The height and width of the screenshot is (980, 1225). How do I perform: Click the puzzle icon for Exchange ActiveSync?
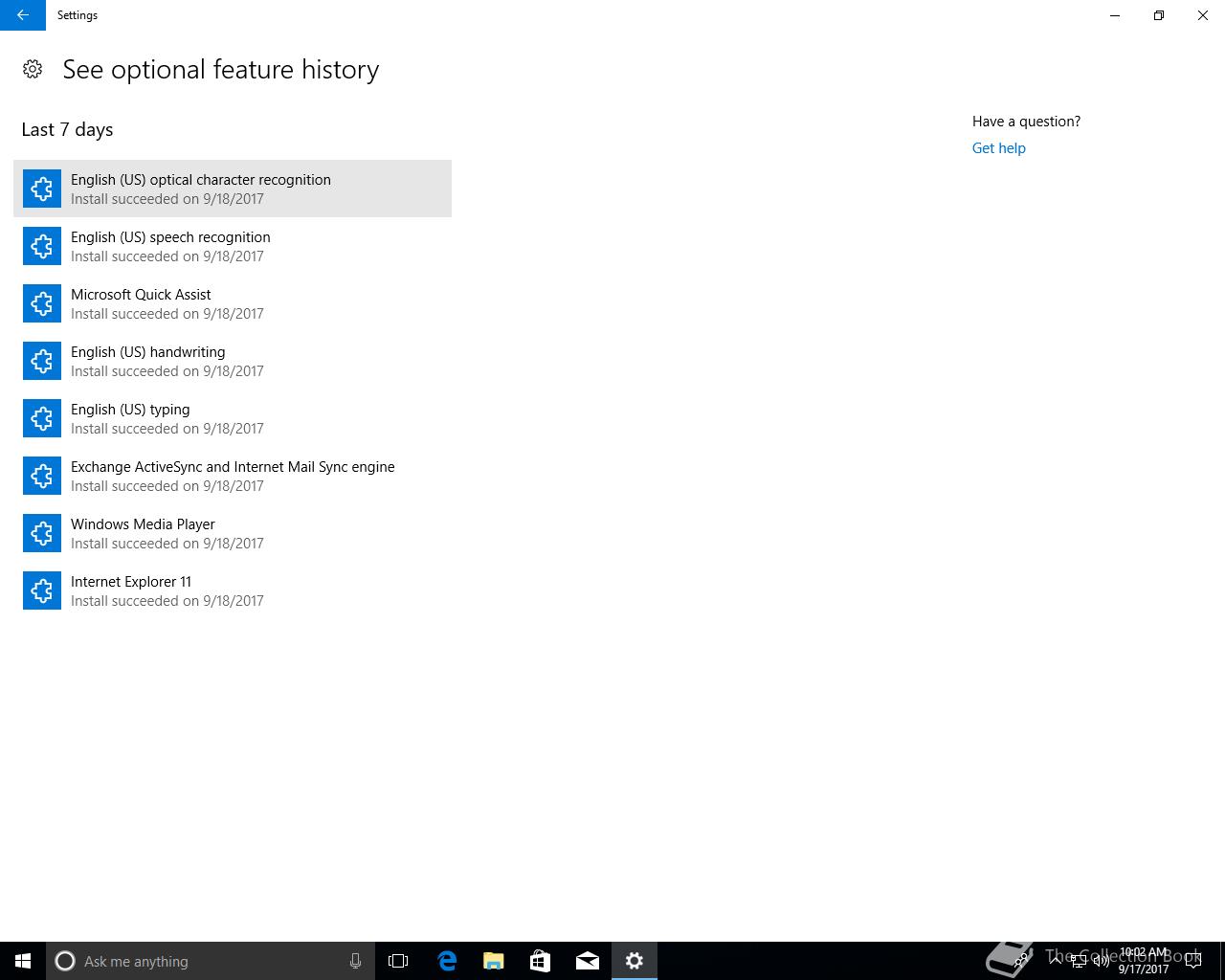point(42,476)
